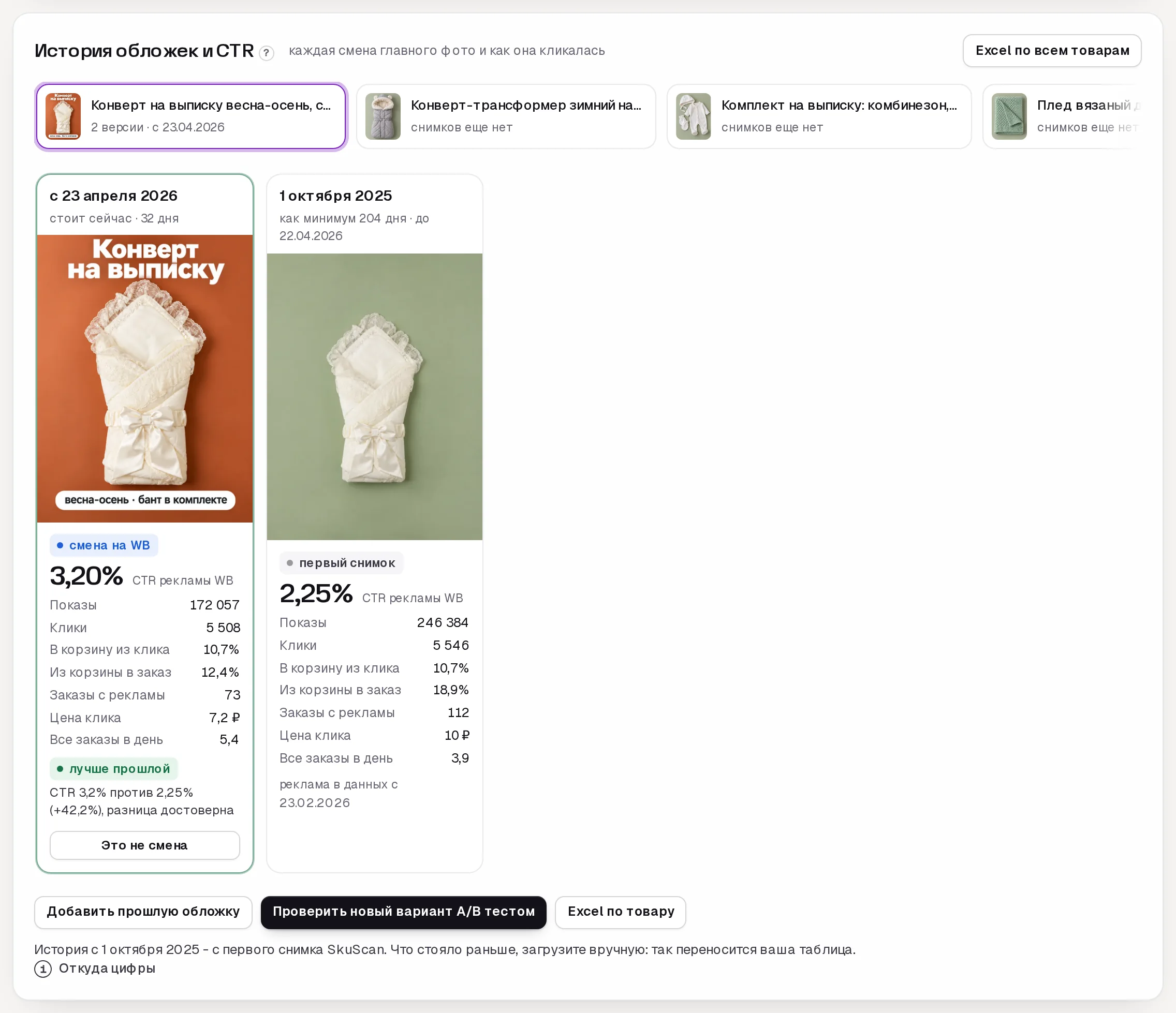Click the grey winter envelope product thumbnail

(x=383, y=116)
